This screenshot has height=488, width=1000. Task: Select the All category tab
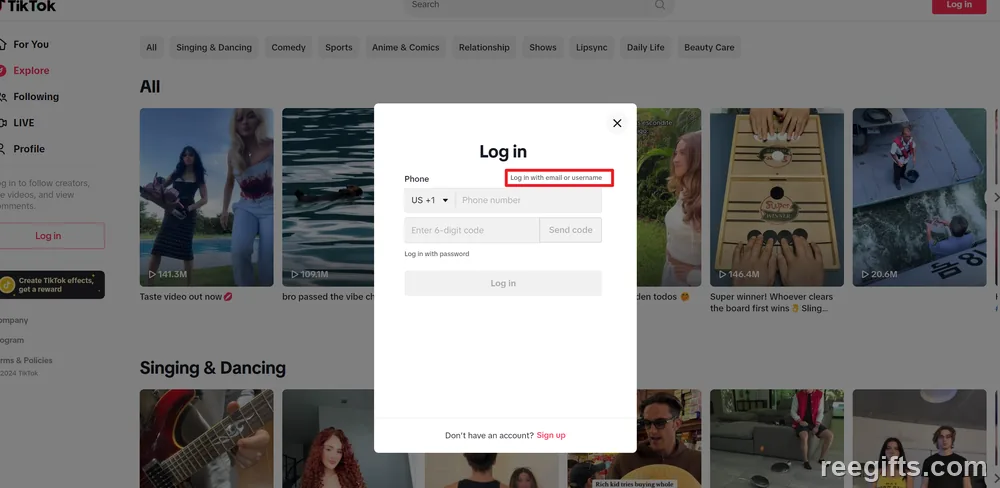151,47
